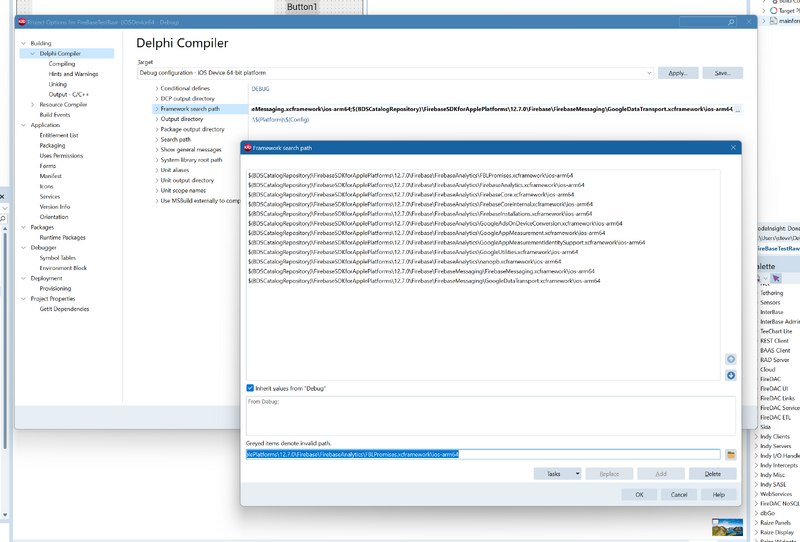The height and width of the screenshot is (542, 800).
Task: Click the Save... button
Action: click(722, 73)
